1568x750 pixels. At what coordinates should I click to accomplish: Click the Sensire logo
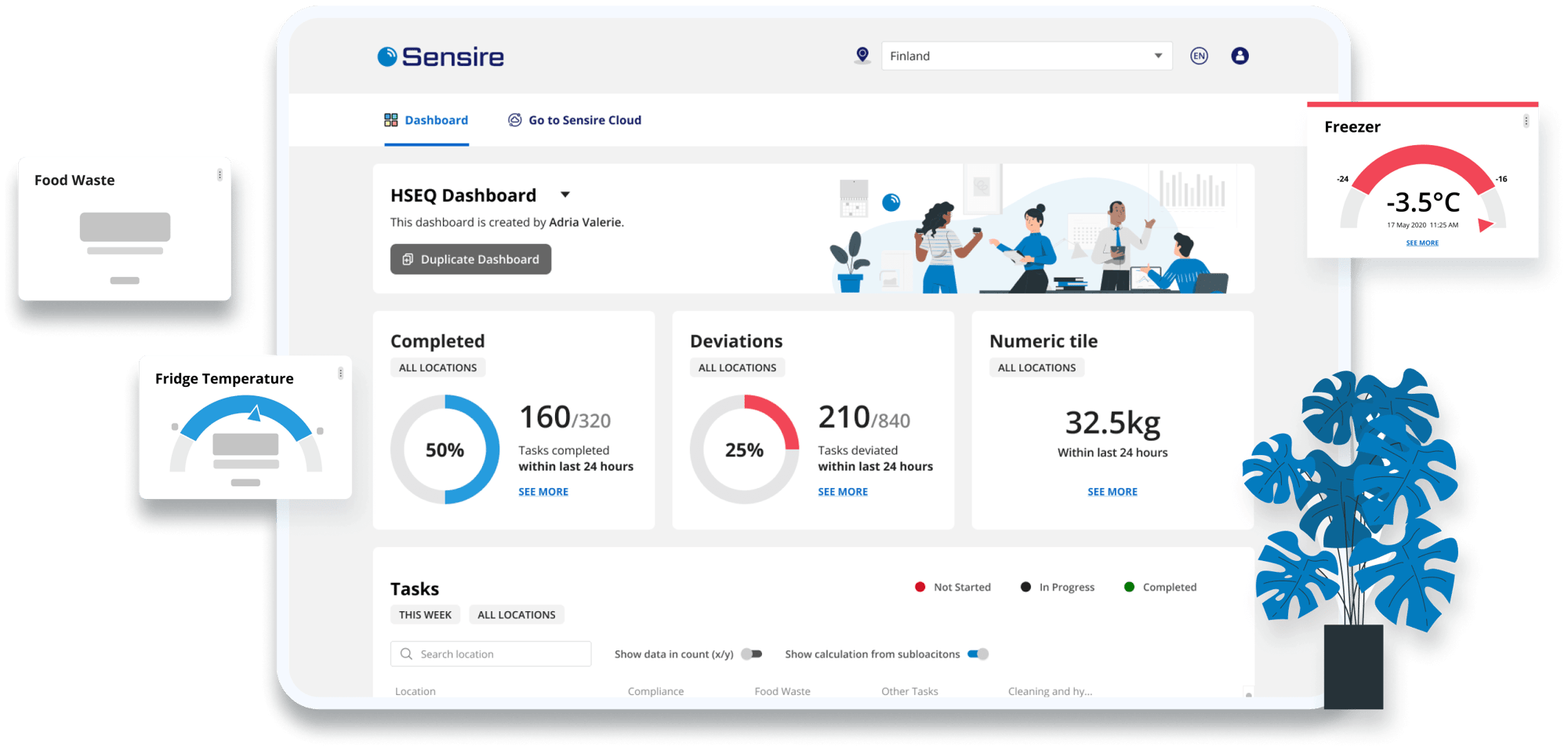coord(441,56)
